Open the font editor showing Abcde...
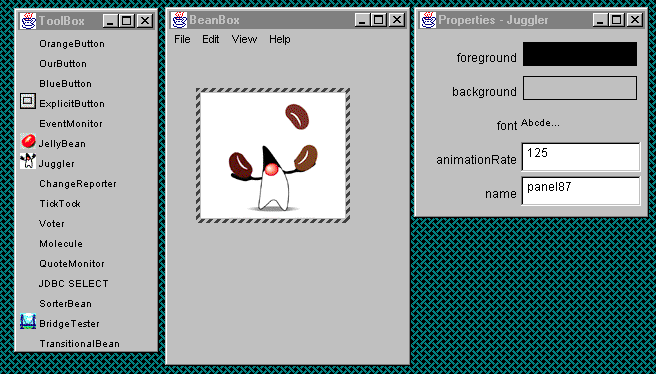 click(x=540, y=123)
